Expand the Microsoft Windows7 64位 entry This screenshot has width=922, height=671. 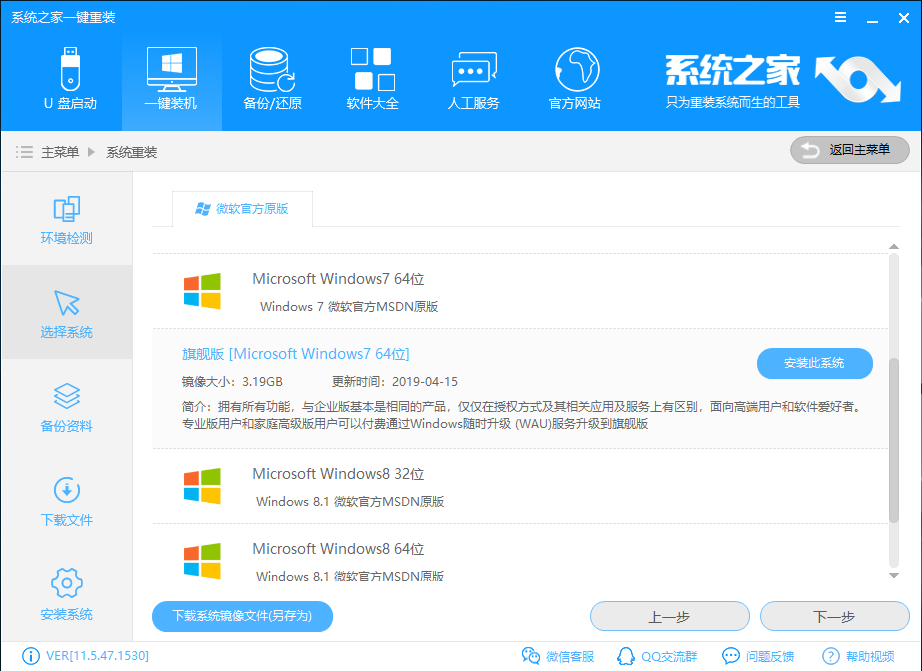pyautogui.click(x=520, y=291)
